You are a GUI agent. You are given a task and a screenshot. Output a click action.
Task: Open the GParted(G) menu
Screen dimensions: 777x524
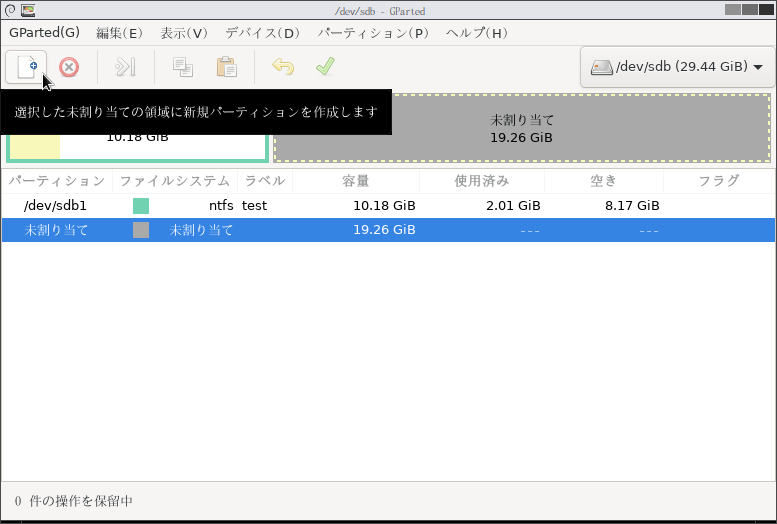click(x=45, y=33)
